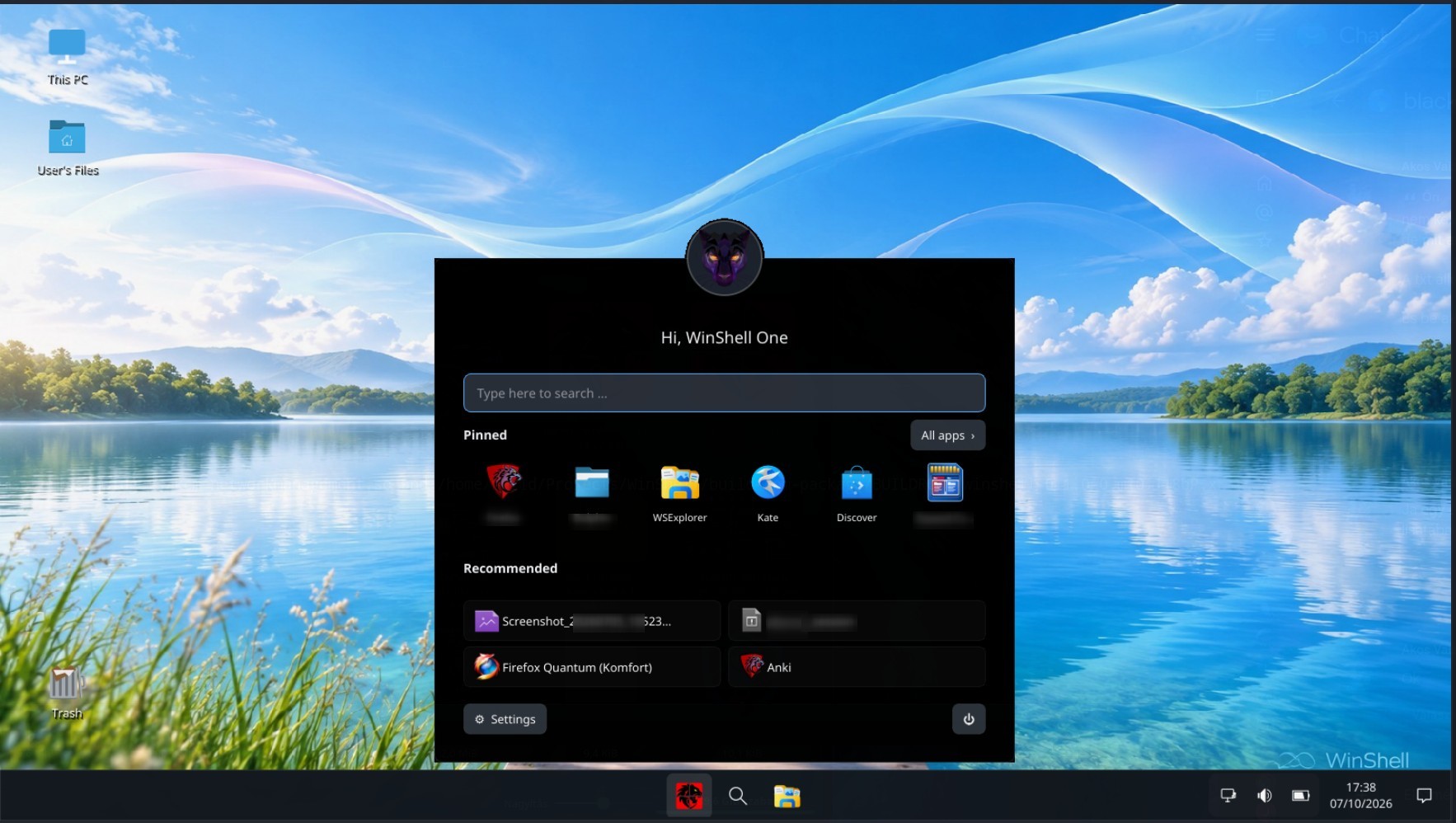Image resolution: width=1456 pixels, height=823 pixels.
Task: Open Settings from start menu
Action: pyautogui.click(x=505, y=719)
